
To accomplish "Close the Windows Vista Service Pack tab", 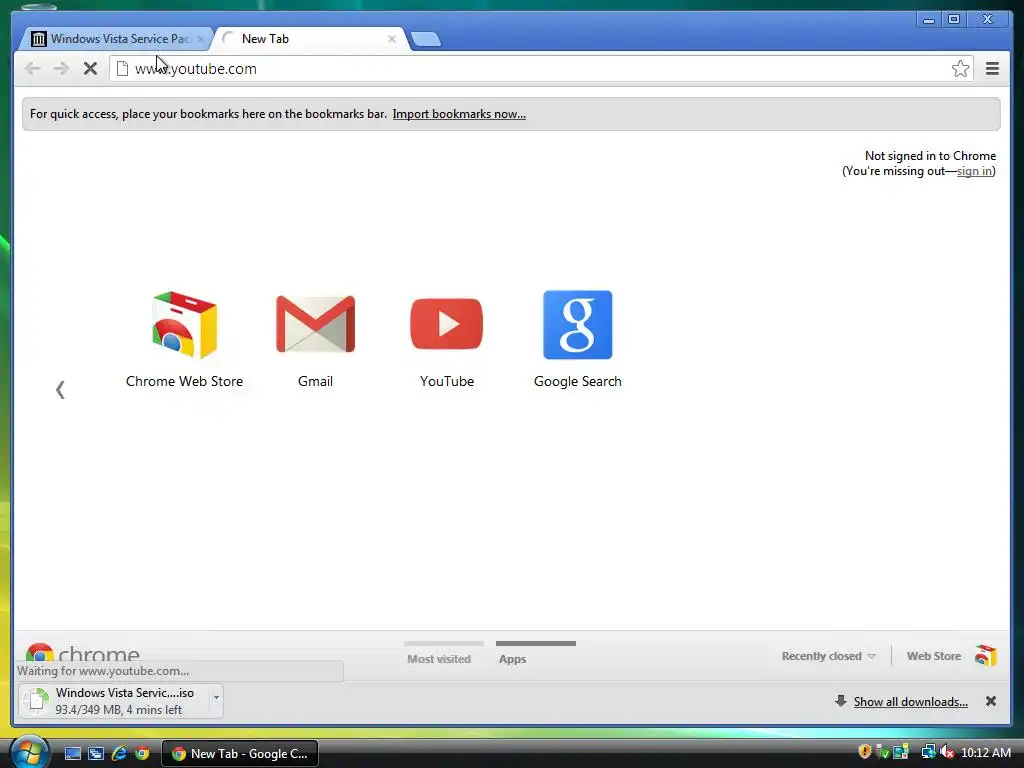I will pos(200,39).
